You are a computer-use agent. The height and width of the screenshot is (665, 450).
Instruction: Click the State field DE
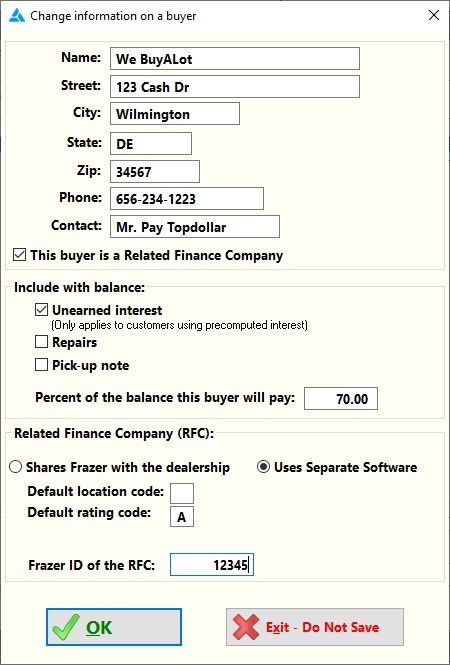[x=151, y=143]
